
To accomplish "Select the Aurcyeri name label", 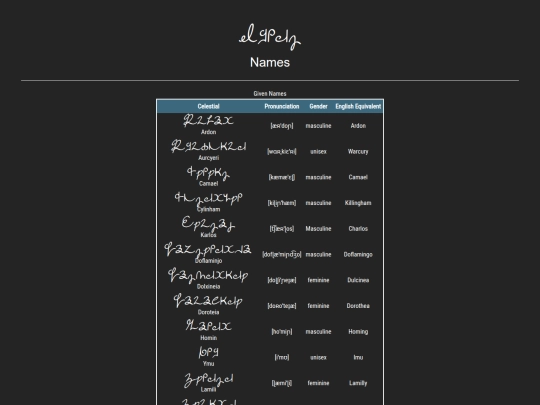I will [208, 158].
